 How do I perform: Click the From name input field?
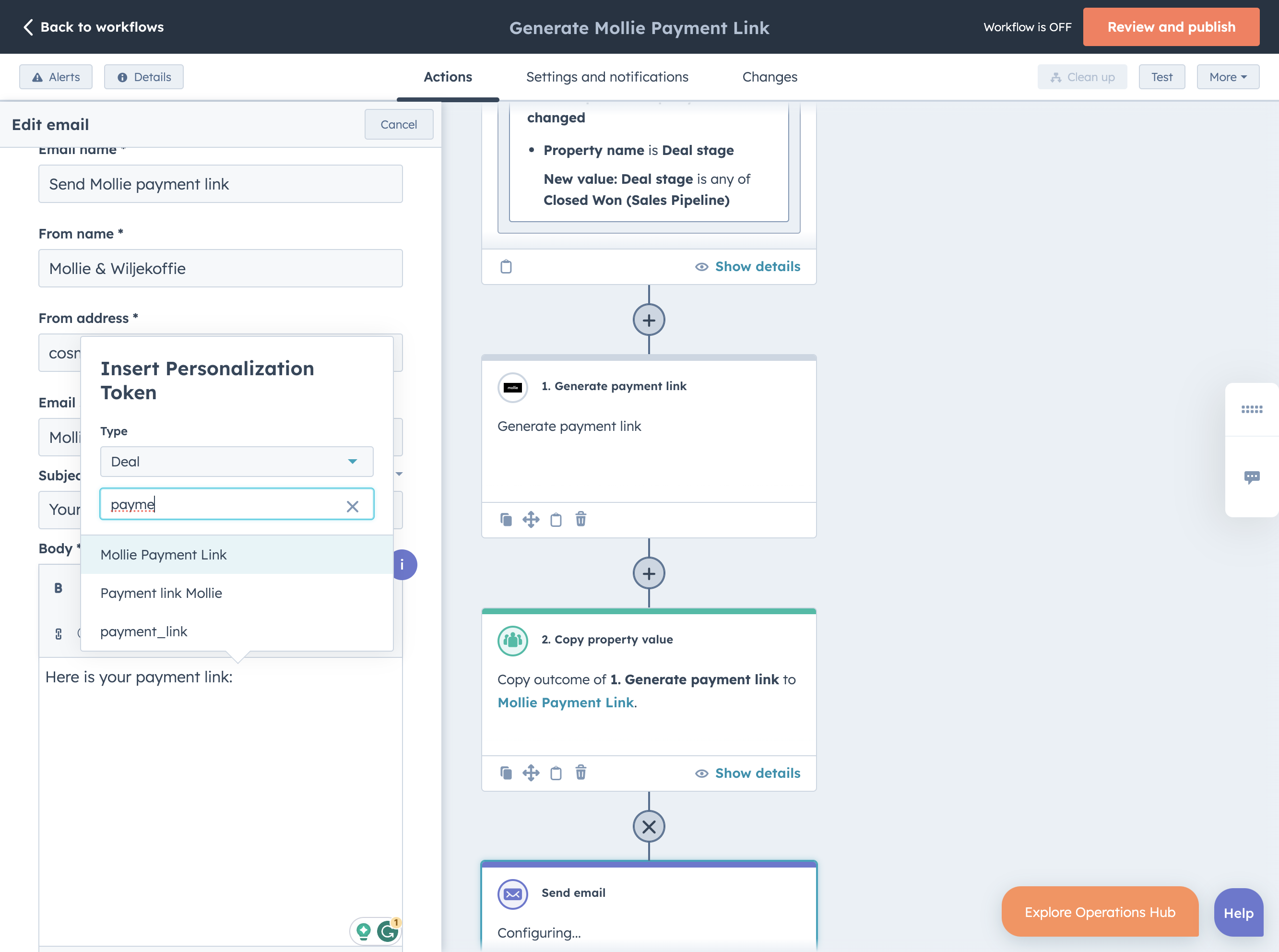221,269
